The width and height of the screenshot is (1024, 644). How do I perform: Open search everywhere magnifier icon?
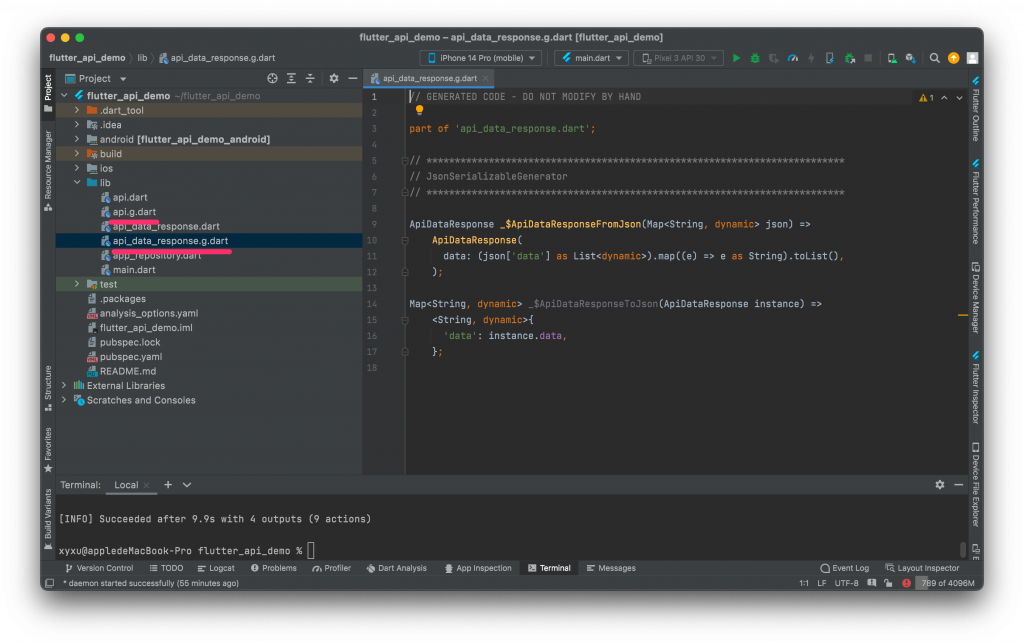pos(934,58)
